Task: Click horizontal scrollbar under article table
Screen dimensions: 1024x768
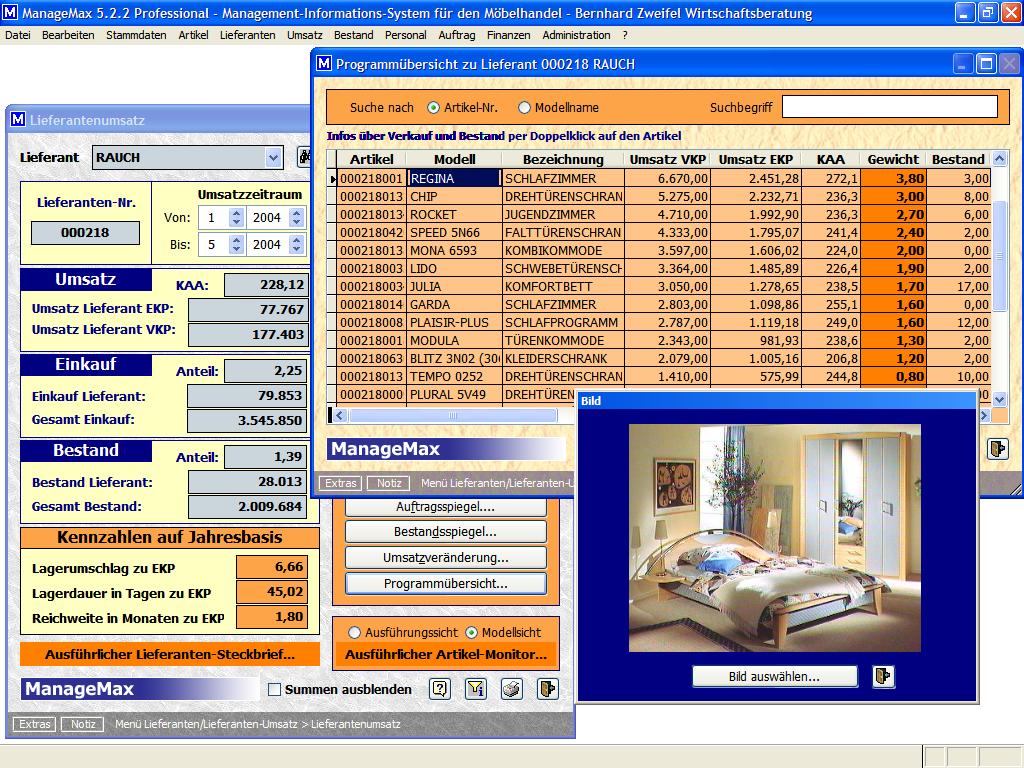Action: pos(460,415)
